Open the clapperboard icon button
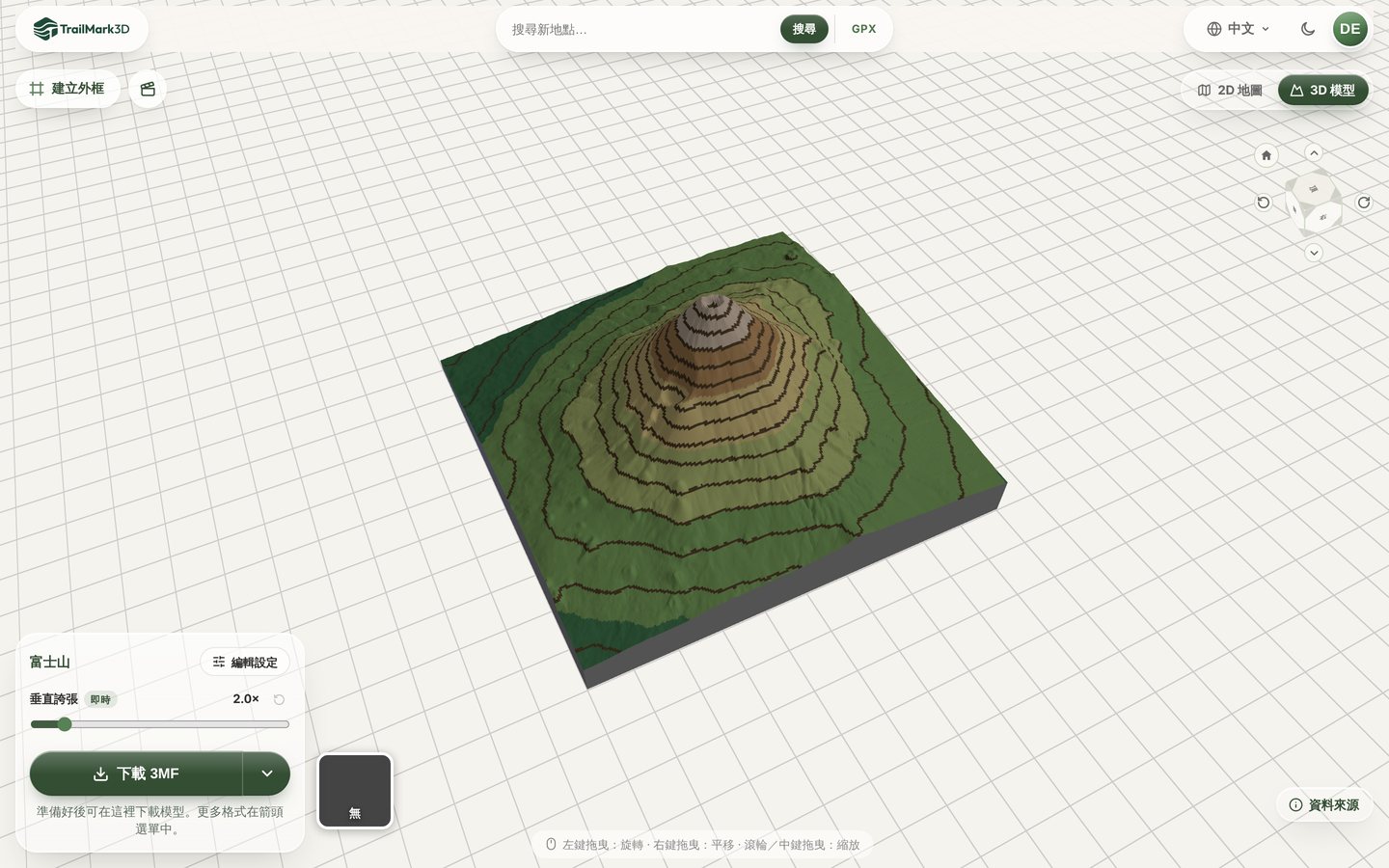 [x=148, y=89]
